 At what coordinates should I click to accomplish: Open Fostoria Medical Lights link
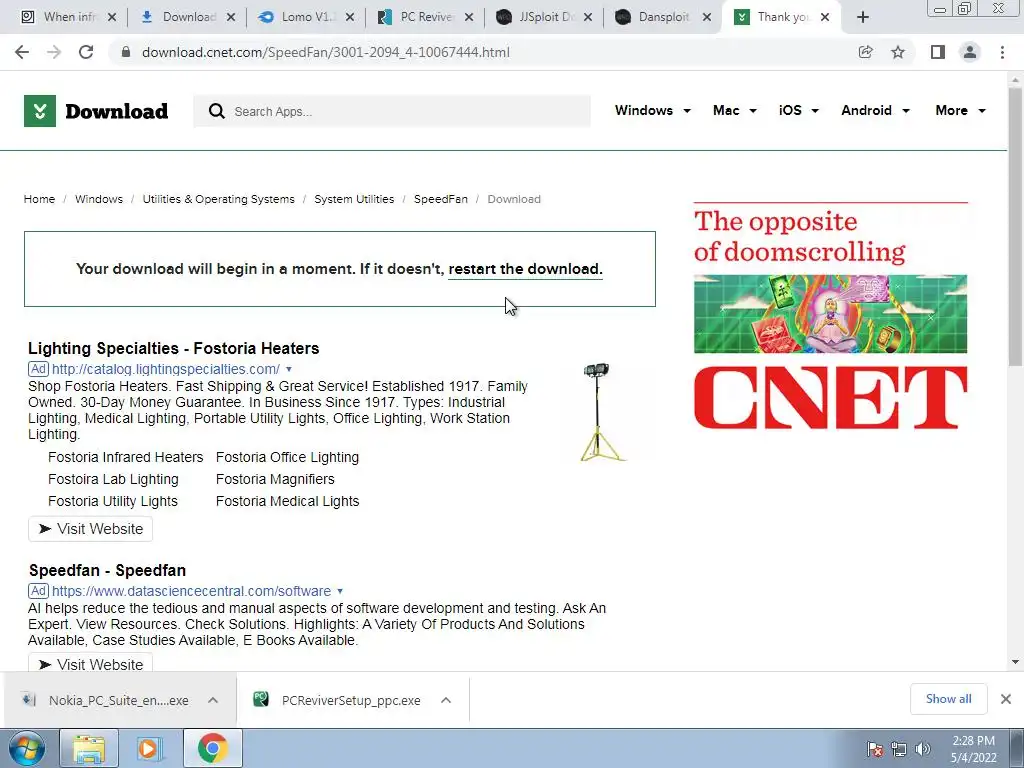click(287, 502)
